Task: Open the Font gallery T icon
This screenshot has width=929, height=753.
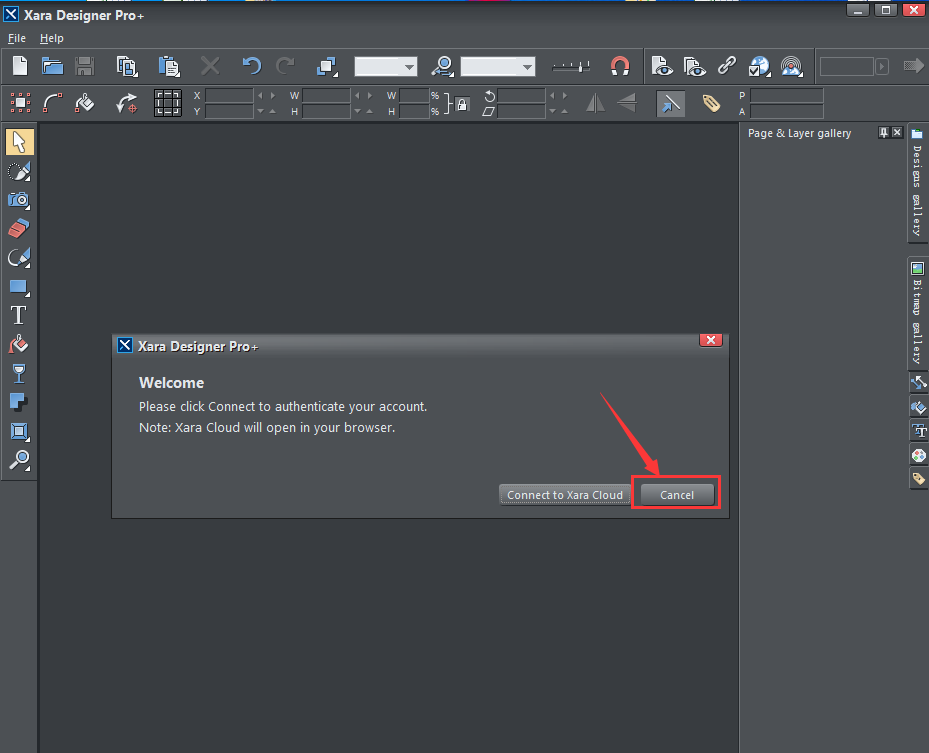Action: pyautogui.click(x=918, y=431)
